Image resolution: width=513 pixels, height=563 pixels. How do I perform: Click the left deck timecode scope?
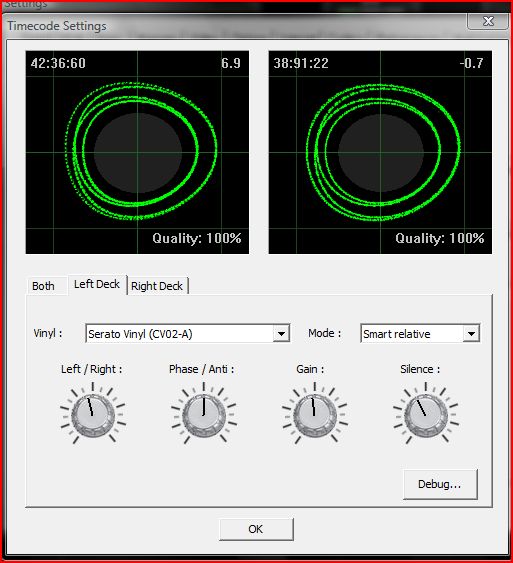[137, 152]
